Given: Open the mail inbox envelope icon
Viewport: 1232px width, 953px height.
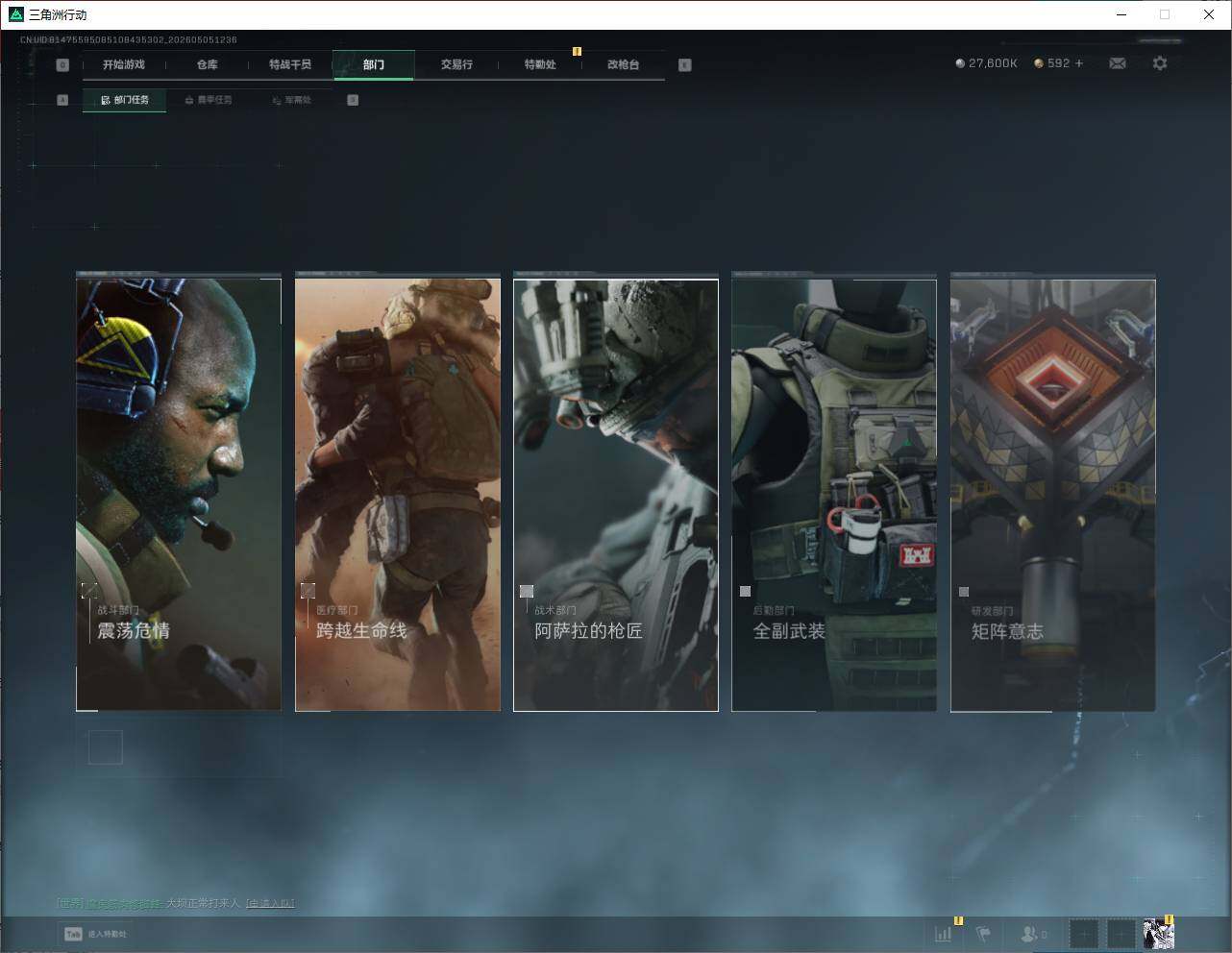Looking at the screenshot, I should click(x=1118, y=63).
